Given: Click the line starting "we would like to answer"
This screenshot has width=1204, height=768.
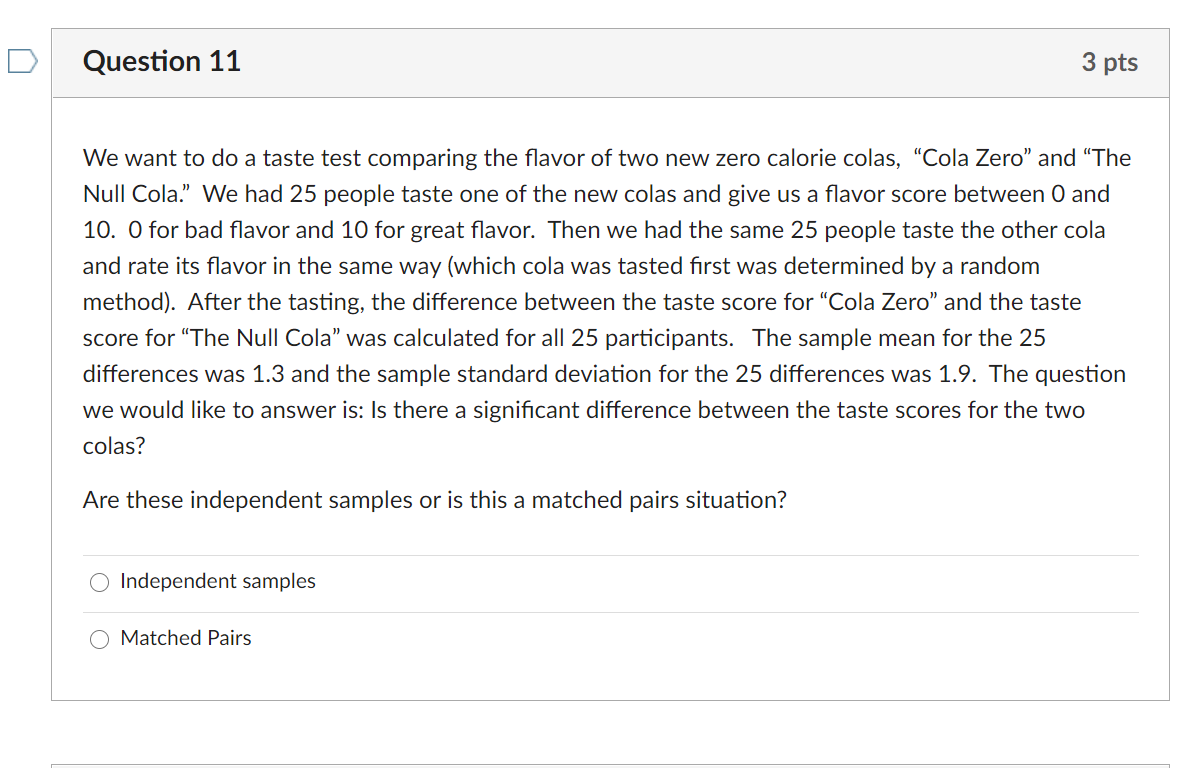Looking at the screenshot, I should (584, 410).
